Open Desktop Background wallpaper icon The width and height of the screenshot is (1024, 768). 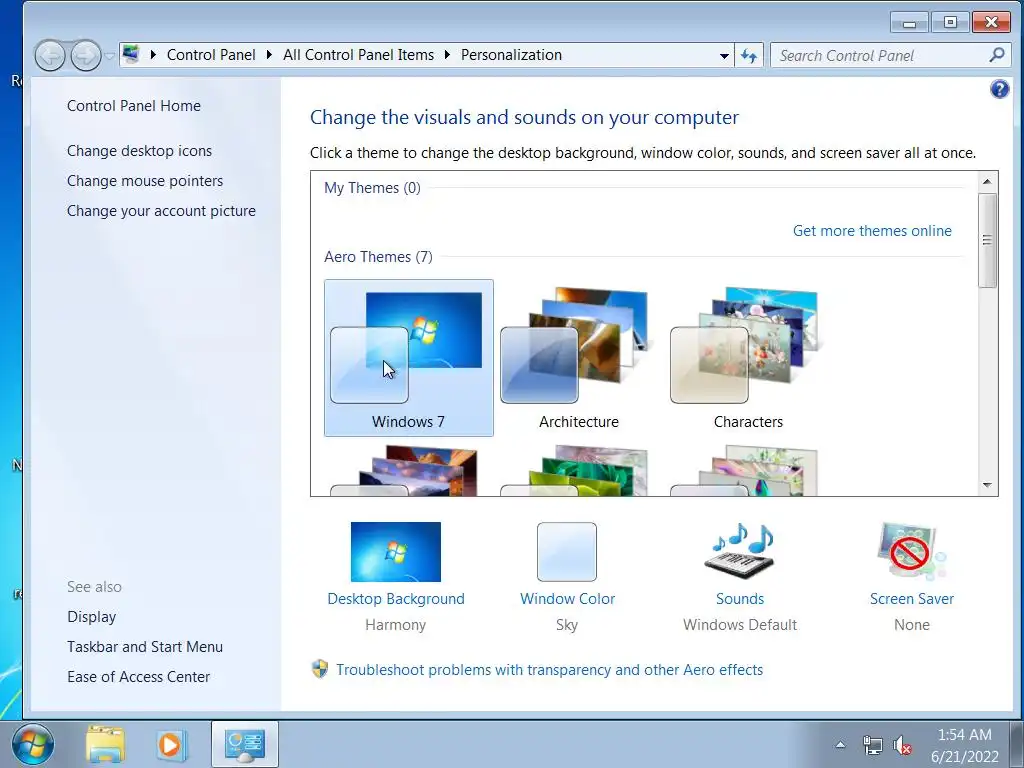click(x=396, y=552)
